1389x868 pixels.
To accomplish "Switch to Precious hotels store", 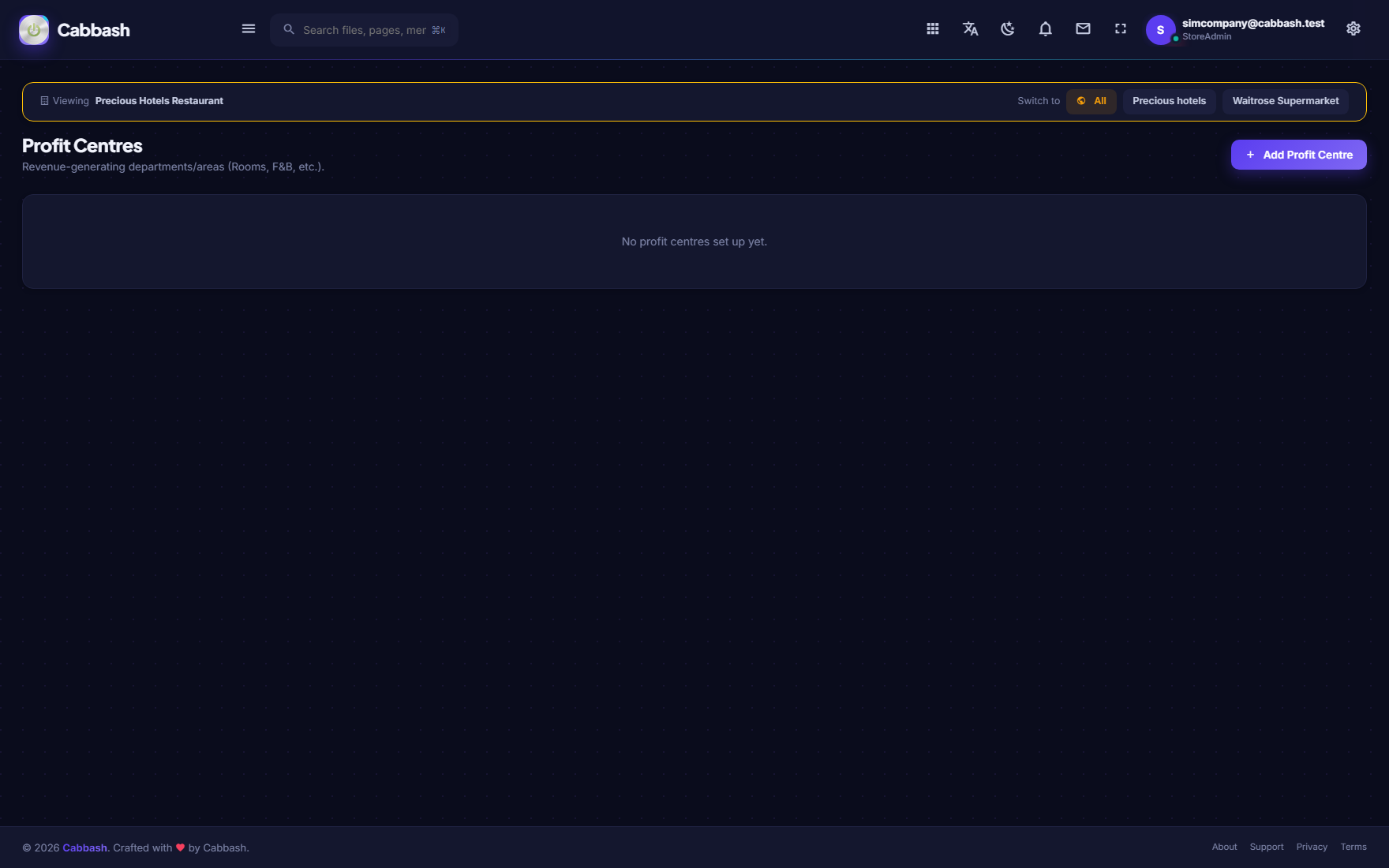I will pyautogui.click(x=1170, y=101).
